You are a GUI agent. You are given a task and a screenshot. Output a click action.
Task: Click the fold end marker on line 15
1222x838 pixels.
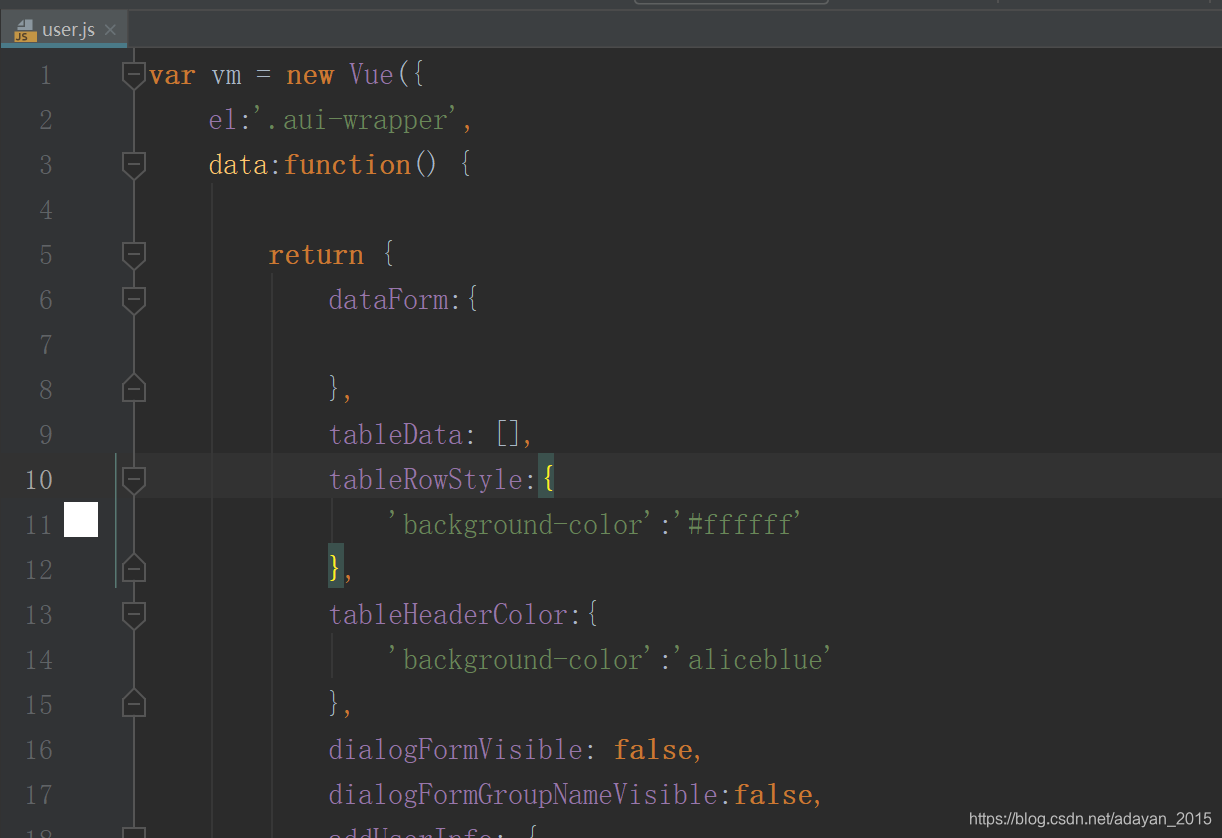pos(134,704)
